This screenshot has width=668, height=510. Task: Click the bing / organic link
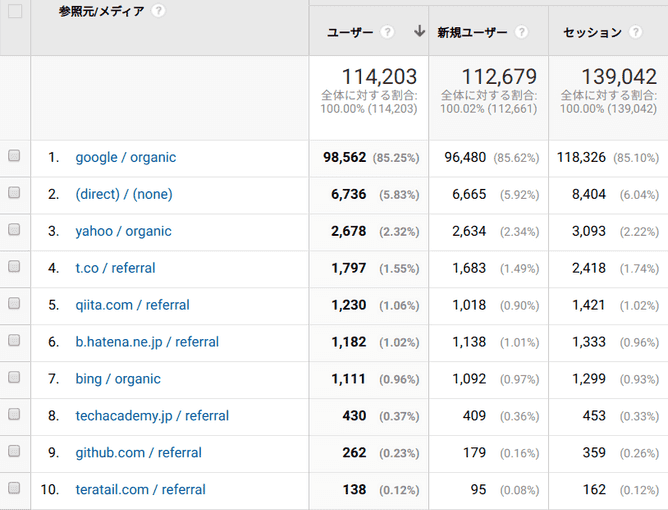[118, 379]
